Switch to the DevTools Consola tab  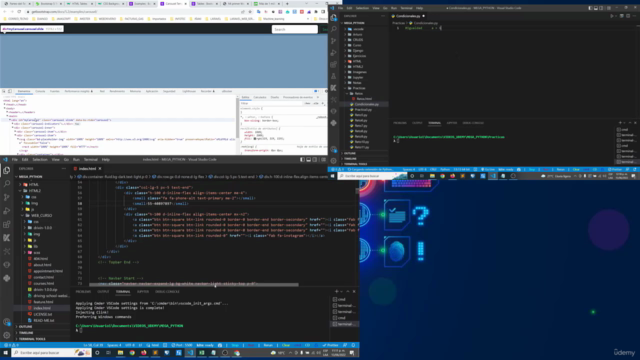click(40, 91)
